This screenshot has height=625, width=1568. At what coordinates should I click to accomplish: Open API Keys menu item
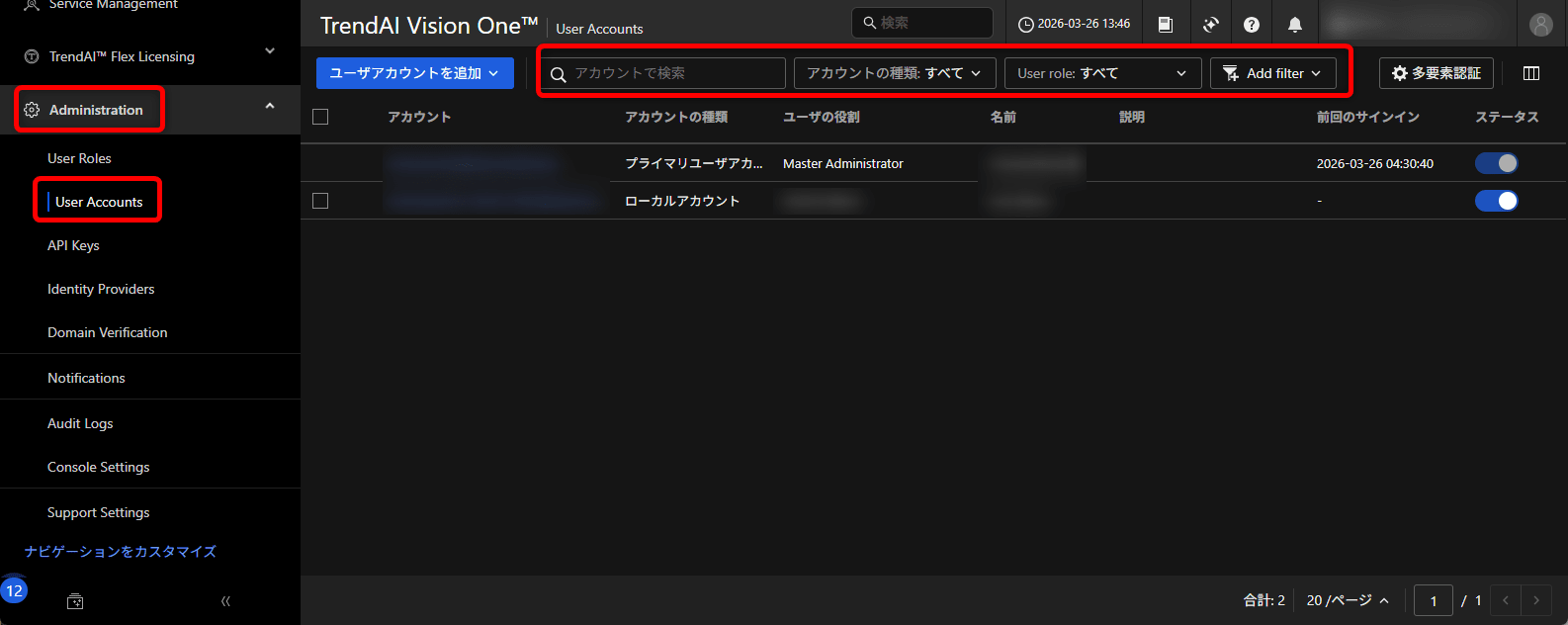73,245
